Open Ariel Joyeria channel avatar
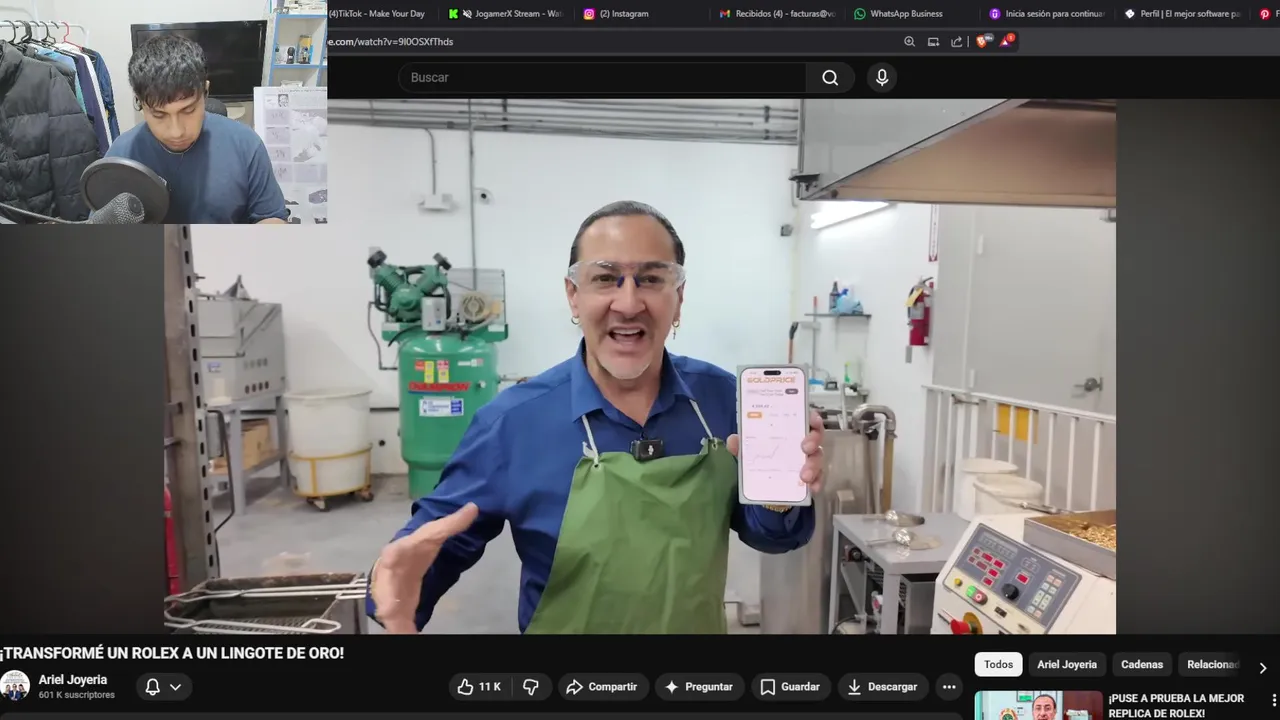 point(15,686)
